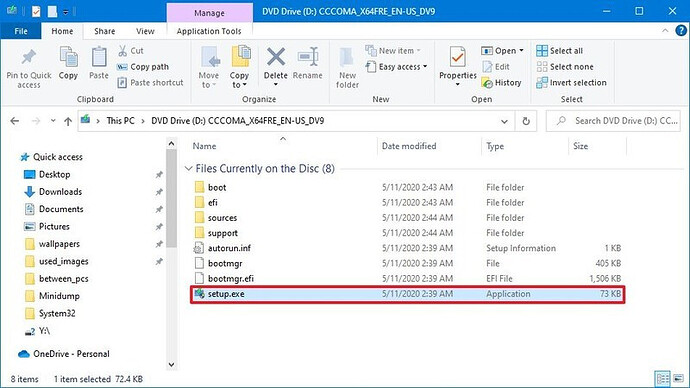
Task: Open the File menu
Action: pos(21,31)
